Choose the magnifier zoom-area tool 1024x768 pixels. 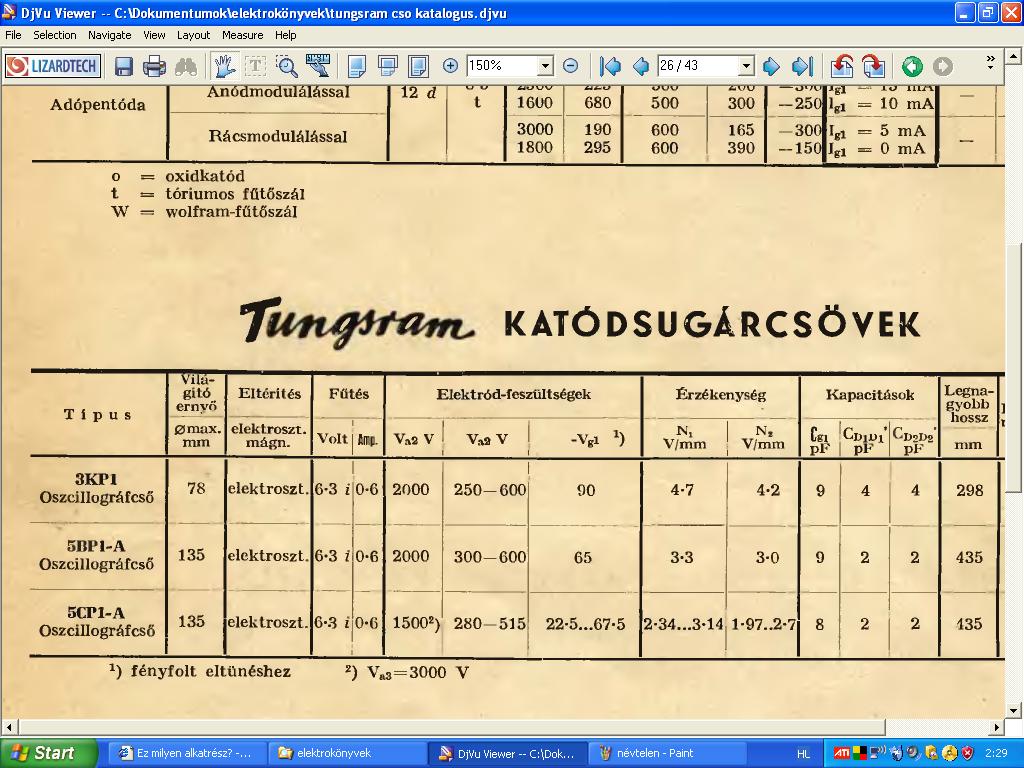(287, 66)
